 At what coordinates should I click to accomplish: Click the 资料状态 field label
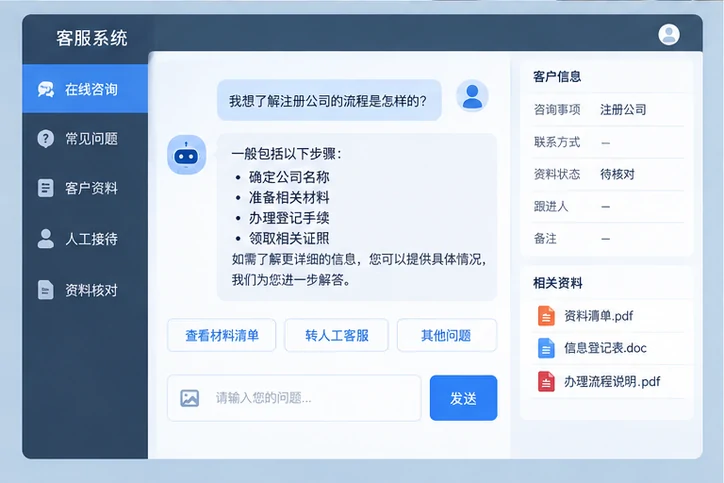(557, 174)
